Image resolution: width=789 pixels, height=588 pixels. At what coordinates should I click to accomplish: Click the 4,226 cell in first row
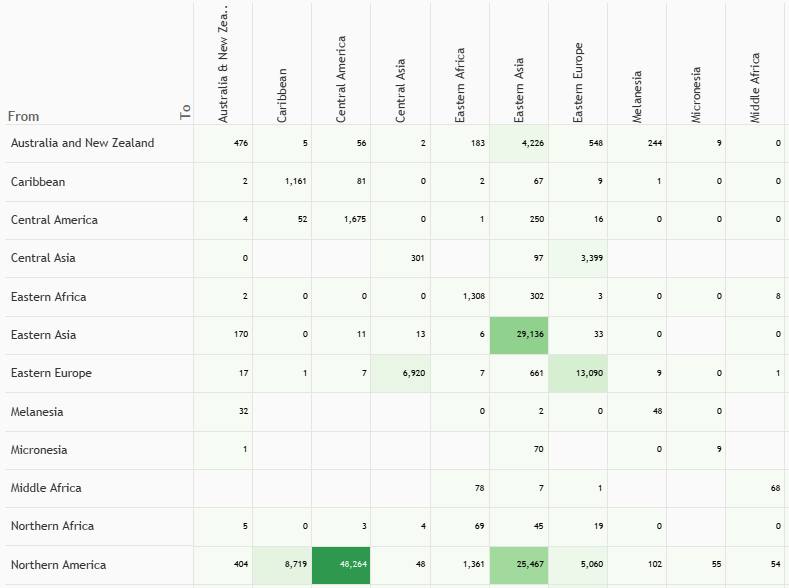point(518,143)
